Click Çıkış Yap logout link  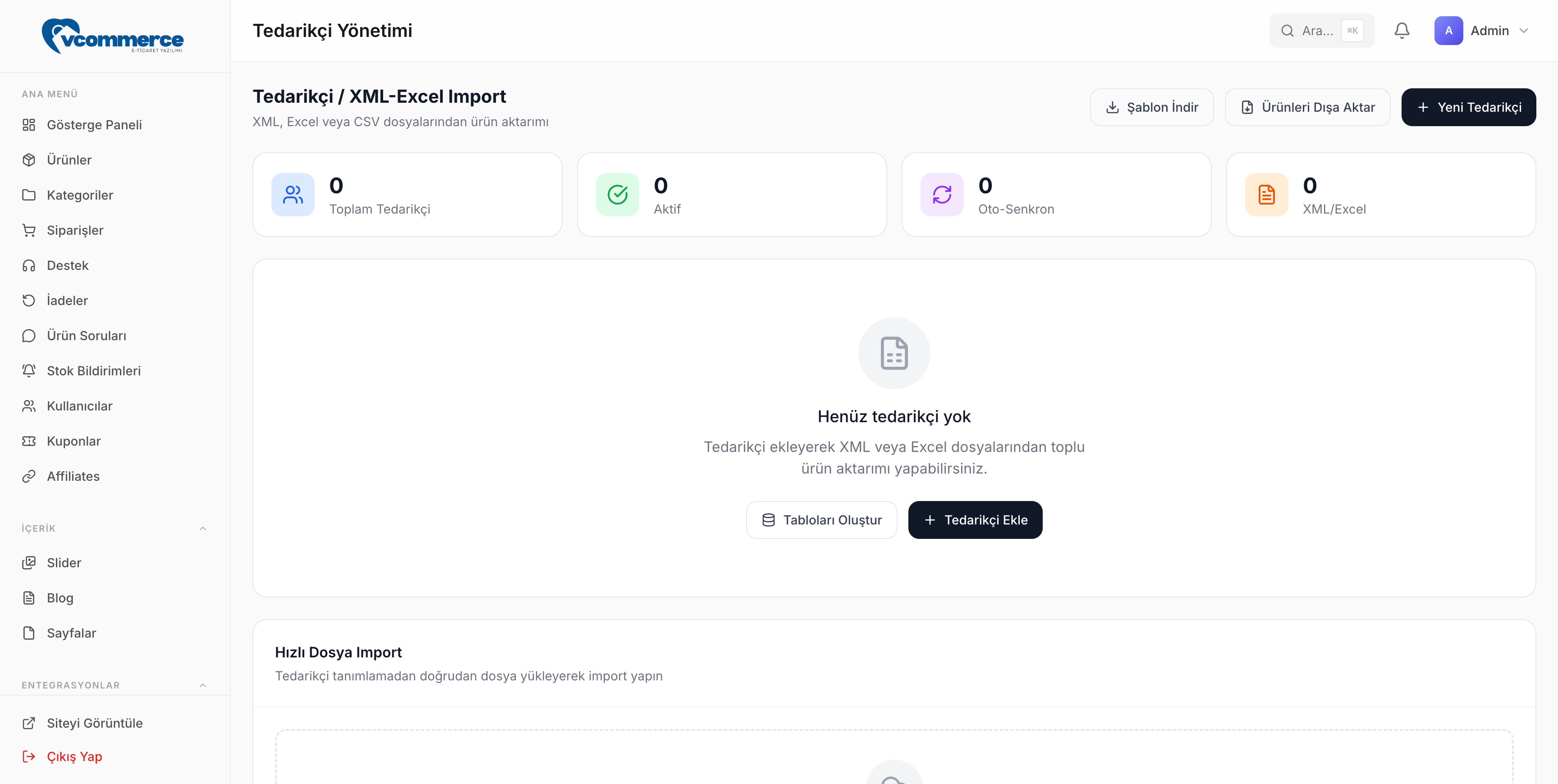point(74,756)
